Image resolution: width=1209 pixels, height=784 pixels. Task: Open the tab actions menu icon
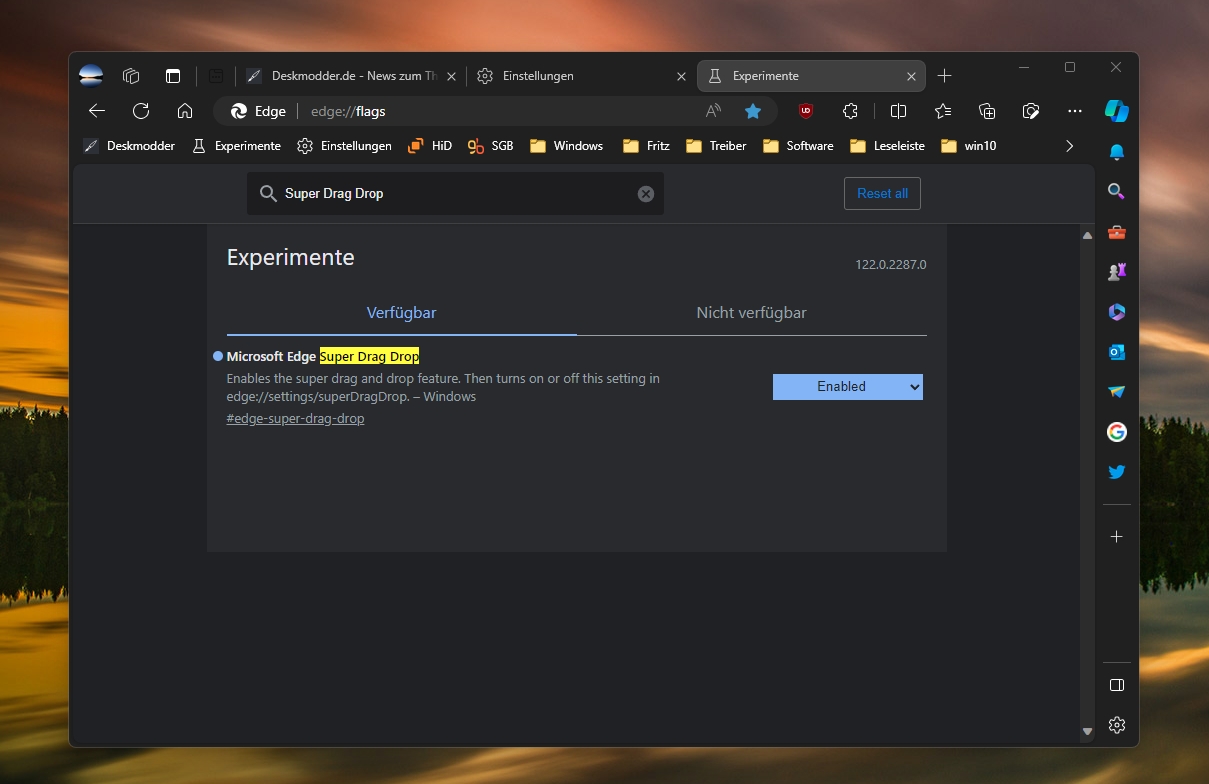173,76
